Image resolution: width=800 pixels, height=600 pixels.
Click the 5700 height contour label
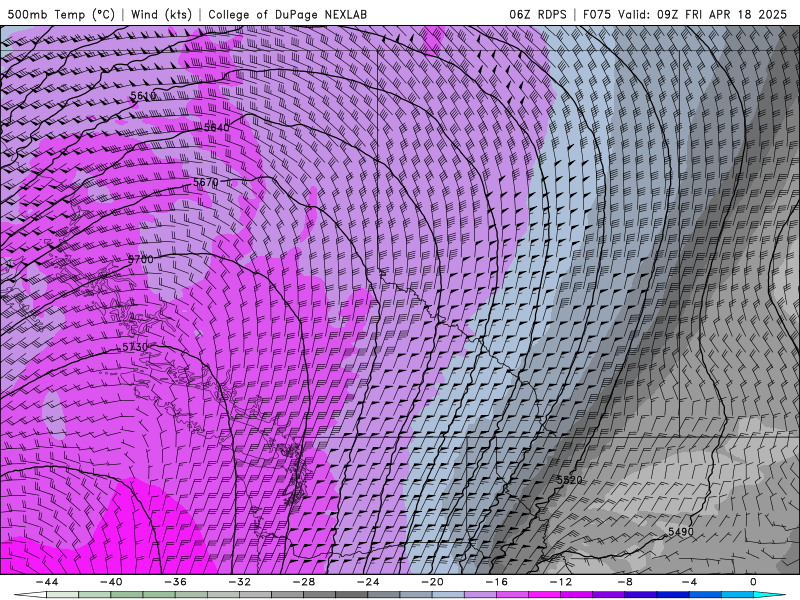pyautogui.click(x=140, y=259)
